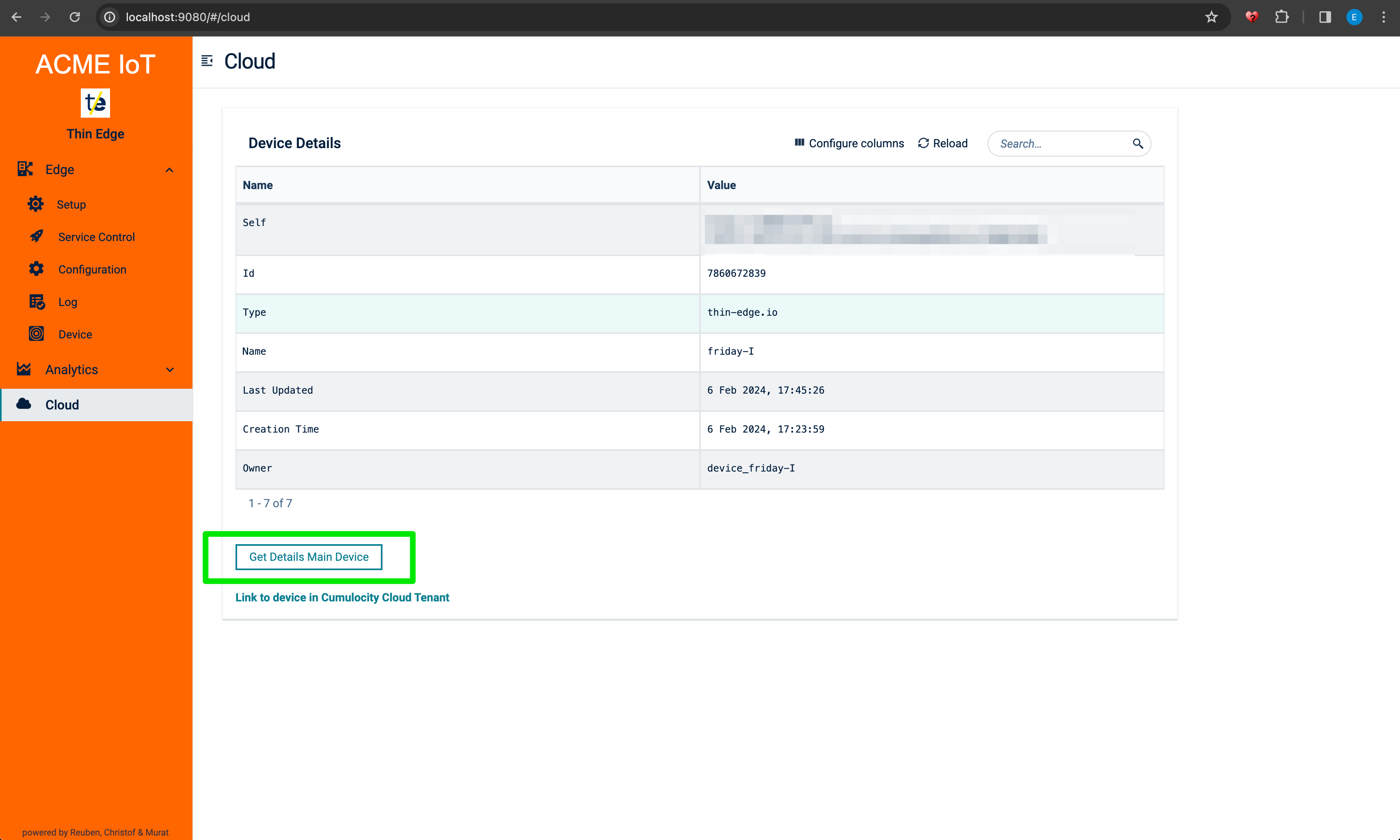This screenshot has width=1400, height=840.
Task: Open browser Extensions puzzle icon
Action: [1281, 17]
